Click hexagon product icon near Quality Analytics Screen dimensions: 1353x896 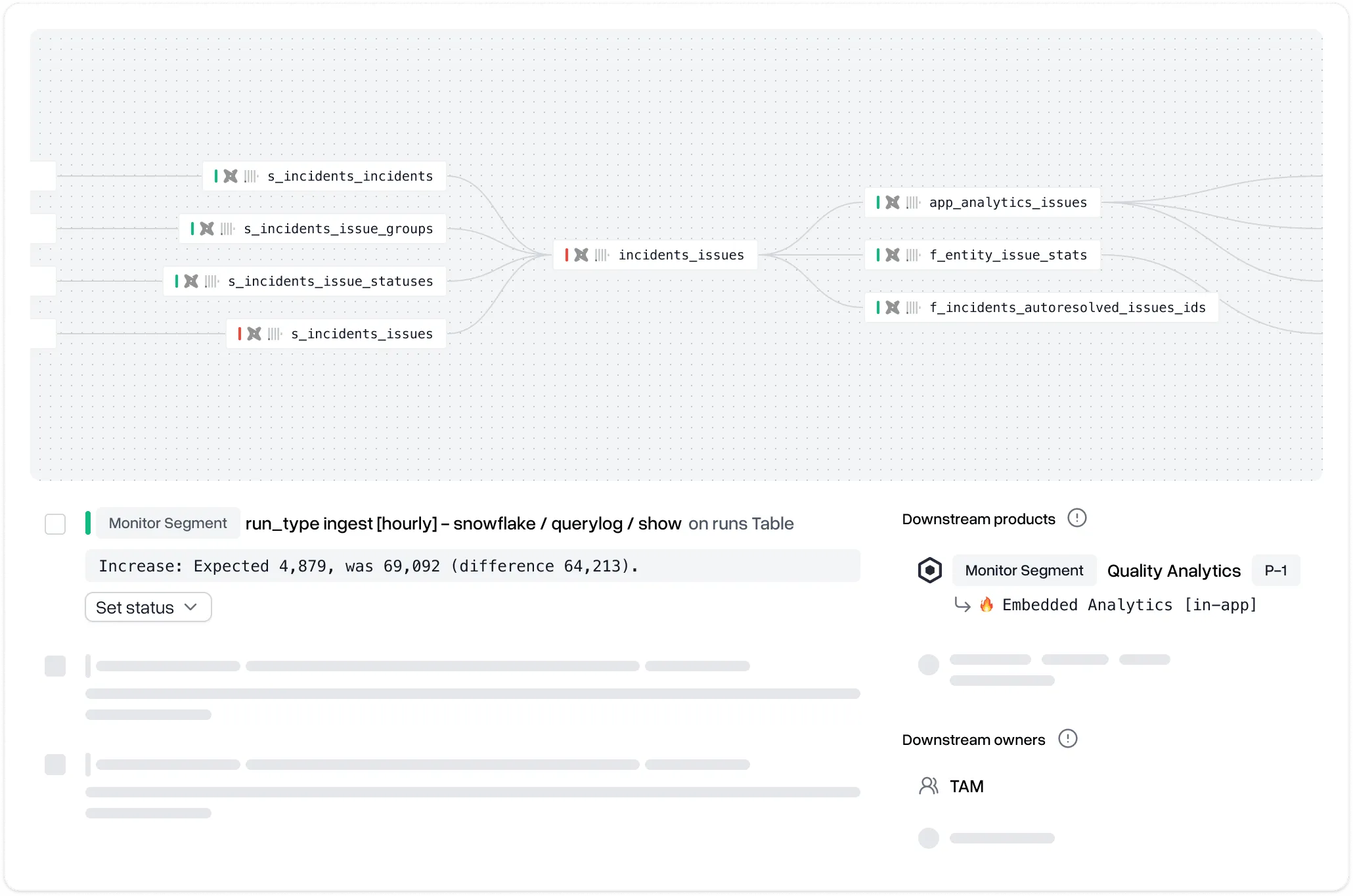pos(929,570)
